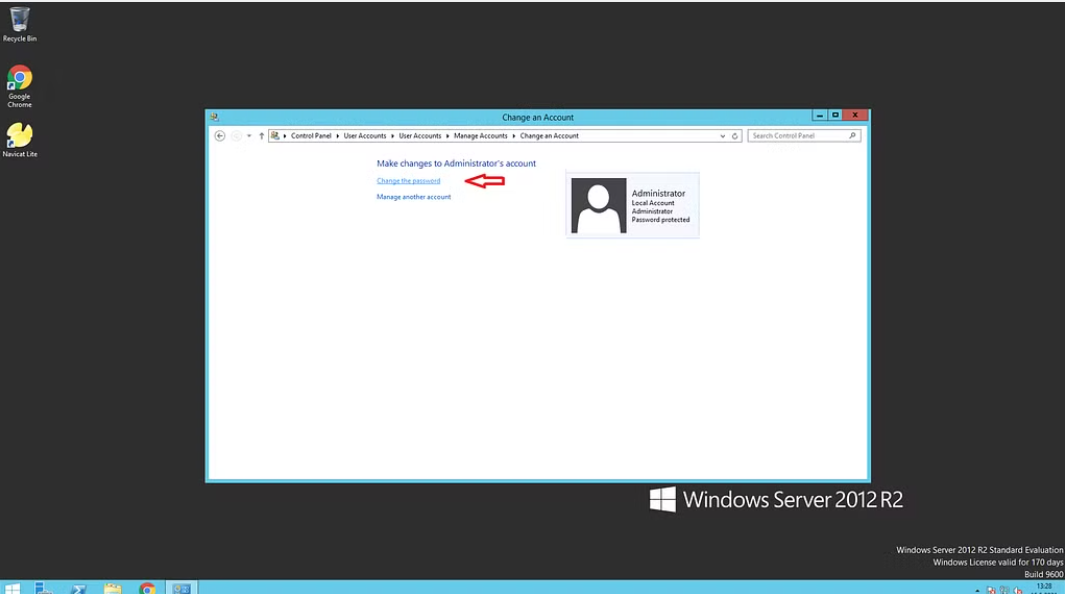The image size is (1065, 594).
Task: Minimize the Change an Account window
Action: pos(820,116)
